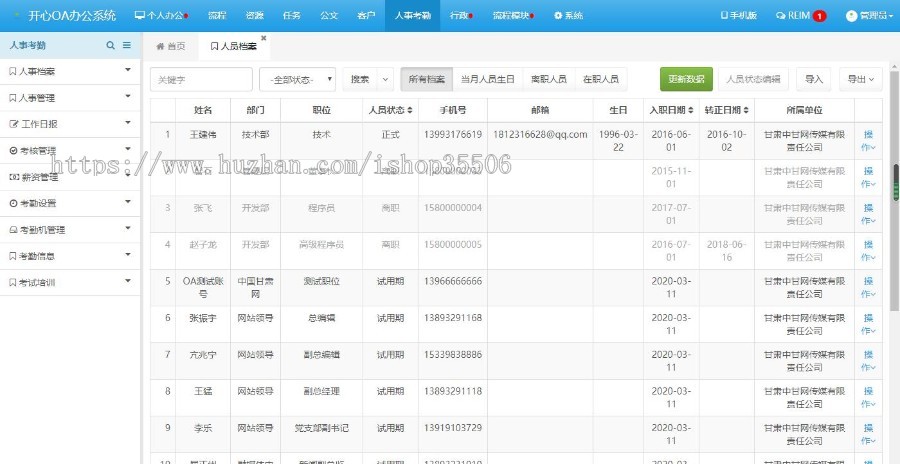The height and width of the screenshot is (464, 900).
Task: Open the -全部状态- dropdown
Action: point(297,79)
